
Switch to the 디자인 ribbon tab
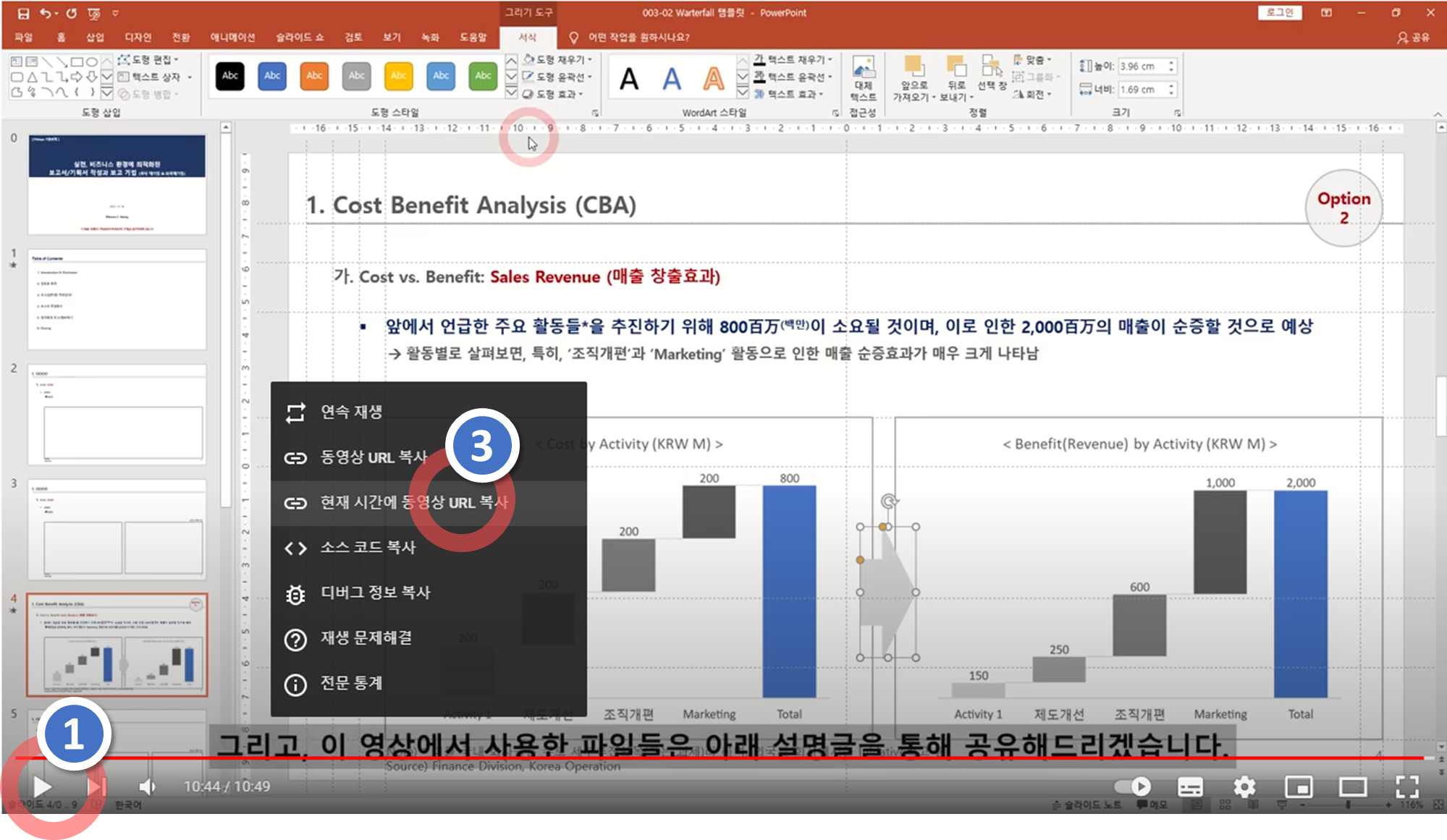pyautogui.click(x=138, y=37)
